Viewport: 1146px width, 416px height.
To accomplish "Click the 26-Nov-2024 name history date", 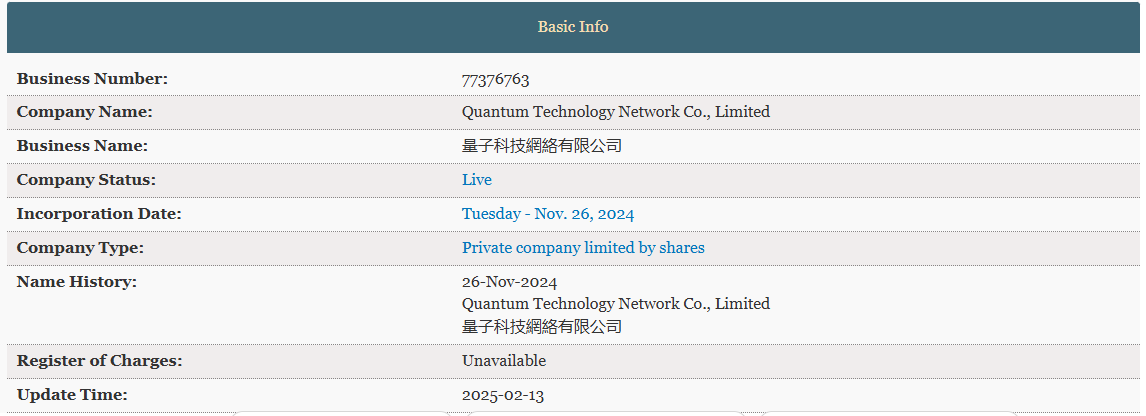I will [x=509, y=282].
